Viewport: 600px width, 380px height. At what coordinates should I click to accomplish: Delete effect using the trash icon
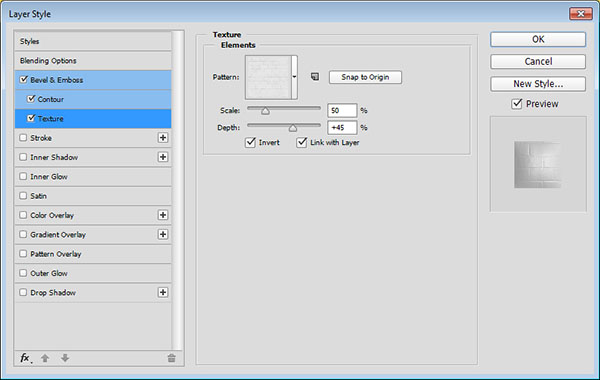(171, 358)
